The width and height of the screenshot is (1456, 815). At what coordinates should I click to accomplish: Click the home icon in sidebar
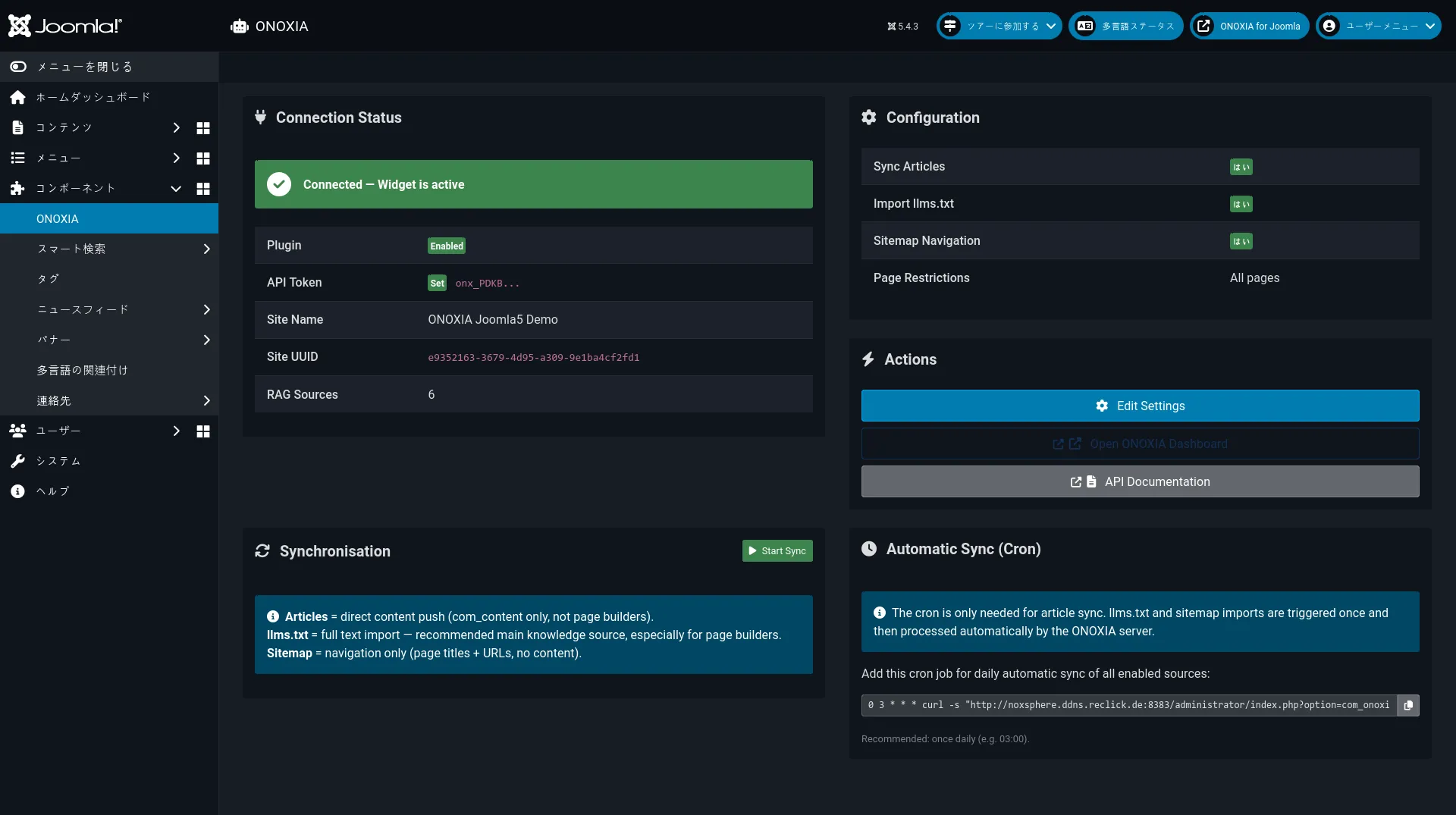[x=17, y=97]
